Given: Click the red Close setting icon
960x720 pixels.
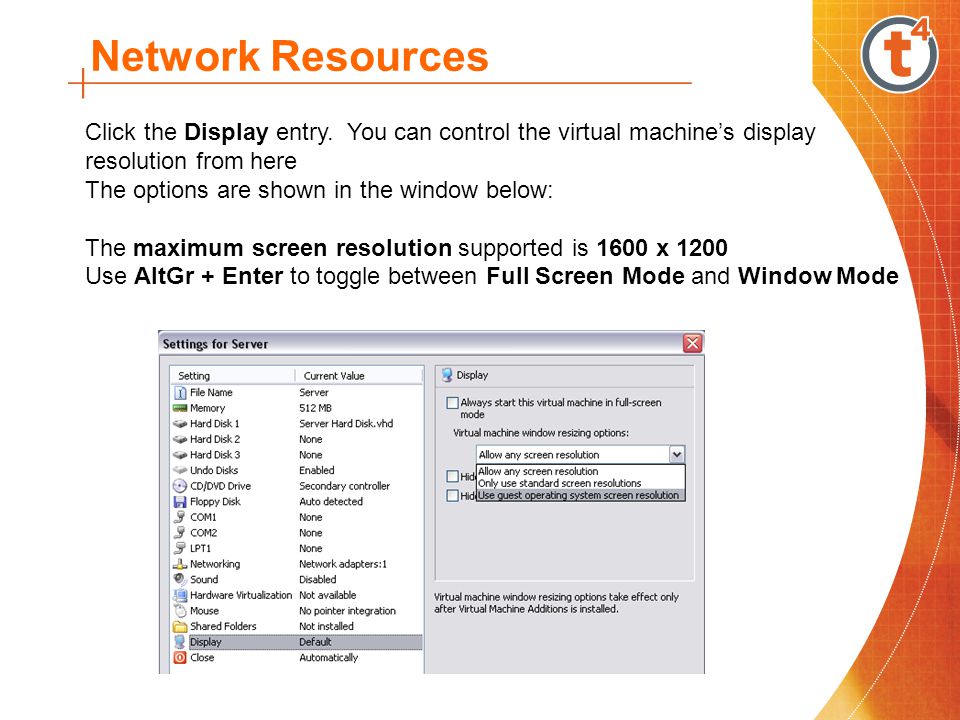Looking at the screenshot, I should click(x=180, y=658).
